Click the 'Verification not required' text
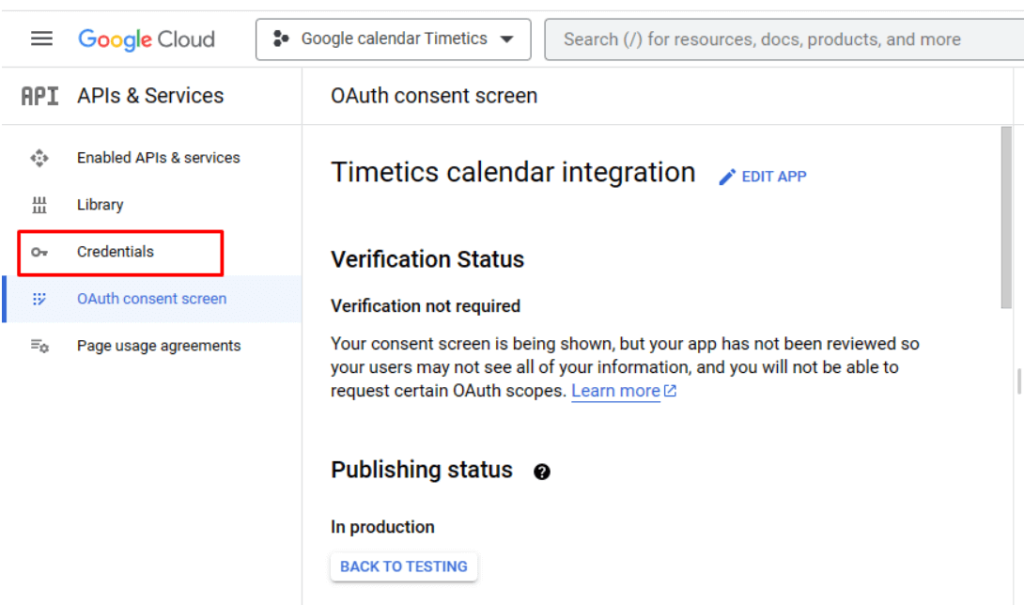Screen dimensions: 1024x605 [x=426, y=306]
